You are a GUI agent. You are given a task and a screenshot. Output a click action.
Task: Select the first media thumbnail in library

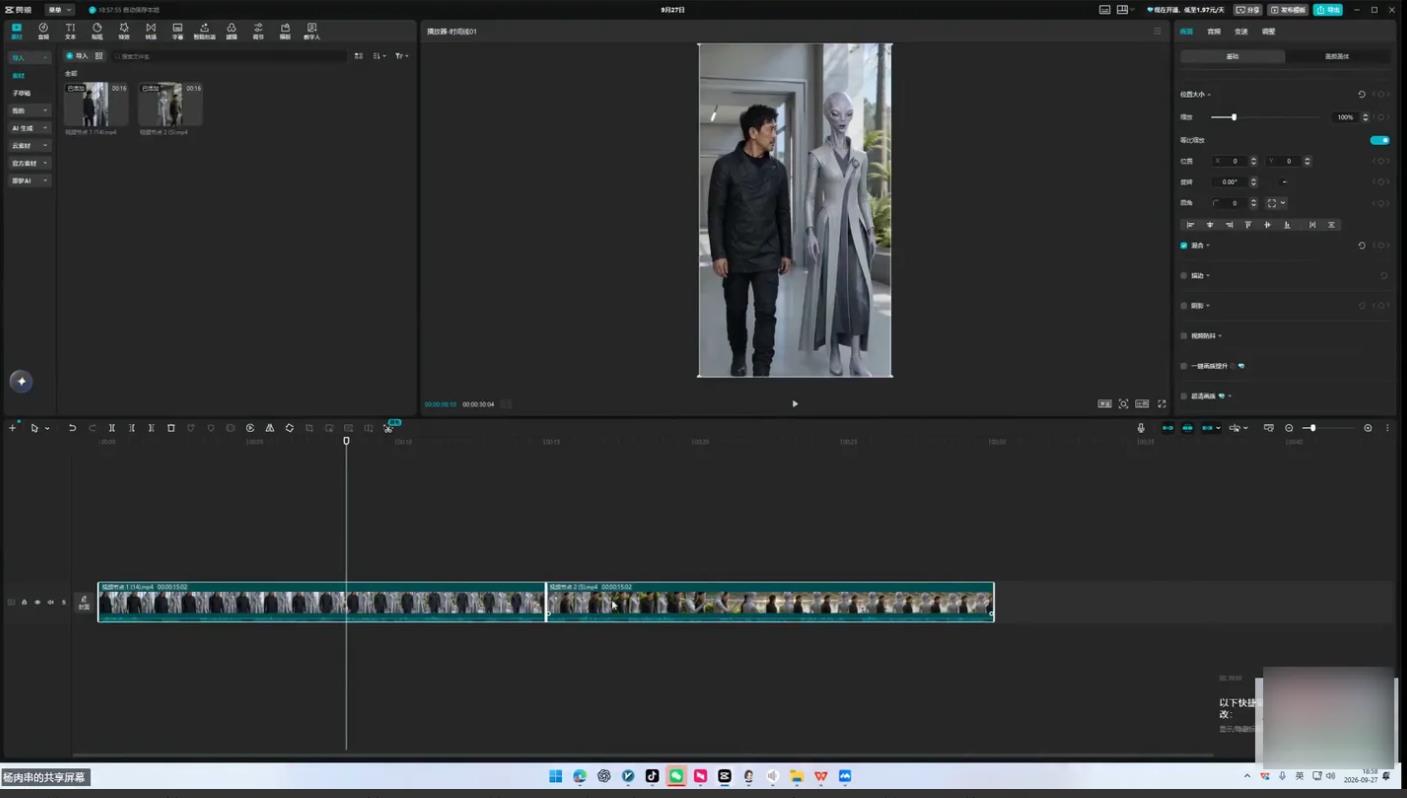(96, 105)
